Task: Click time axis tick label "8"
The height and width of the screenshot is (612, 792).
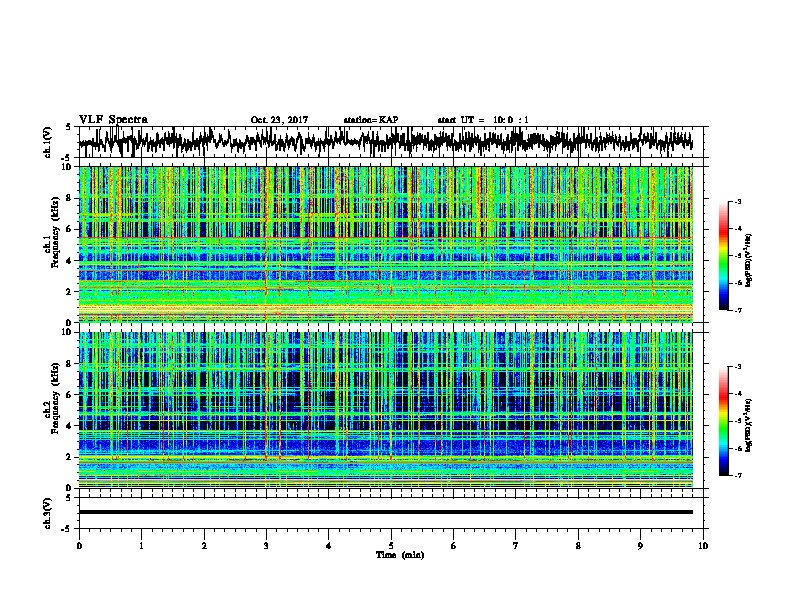Action: [578, 546]
